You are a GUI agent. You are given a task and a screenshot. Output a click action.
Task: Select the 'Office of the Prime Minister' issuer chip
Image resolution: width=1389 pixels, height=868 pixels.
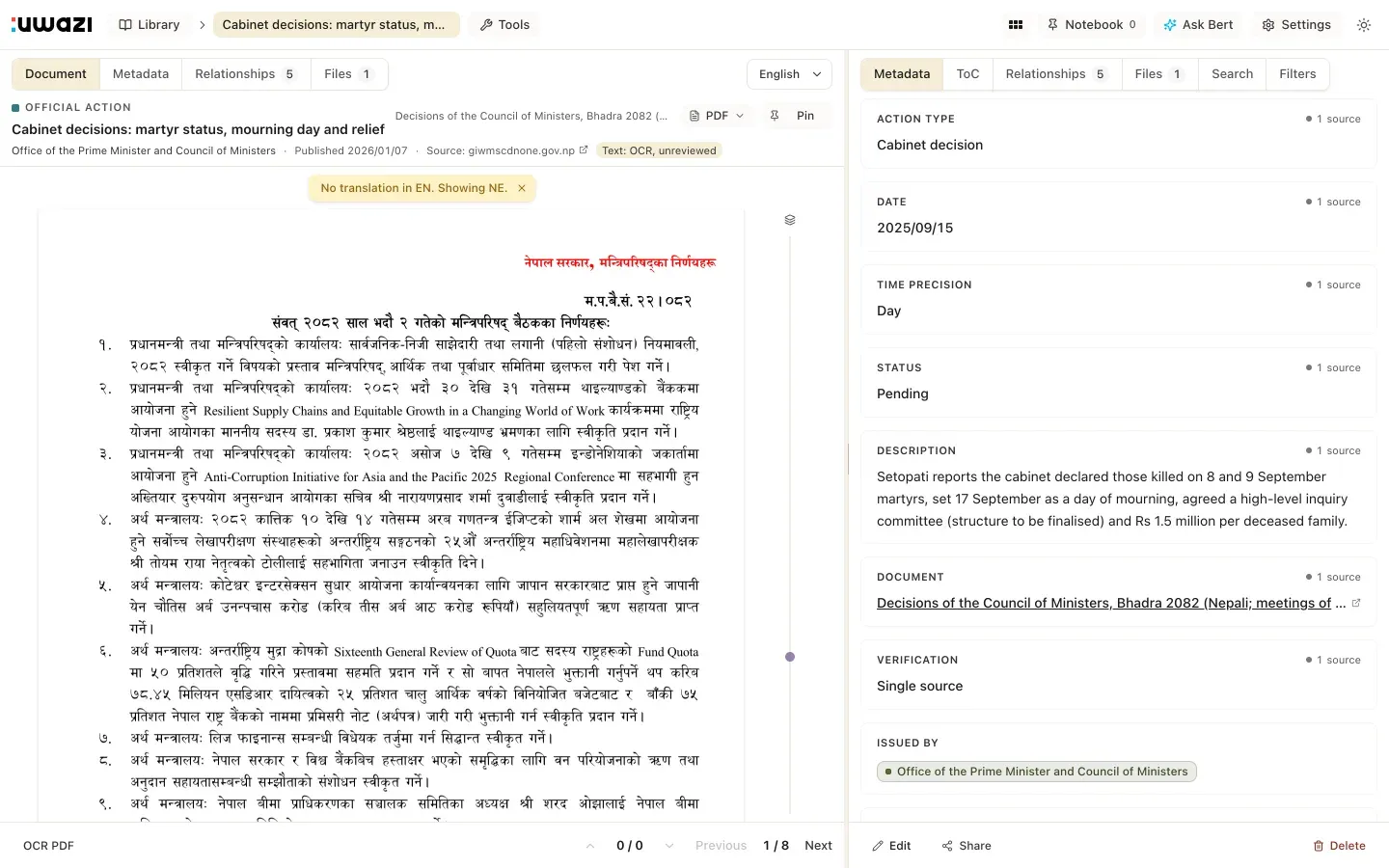(x=1037, y=772)
